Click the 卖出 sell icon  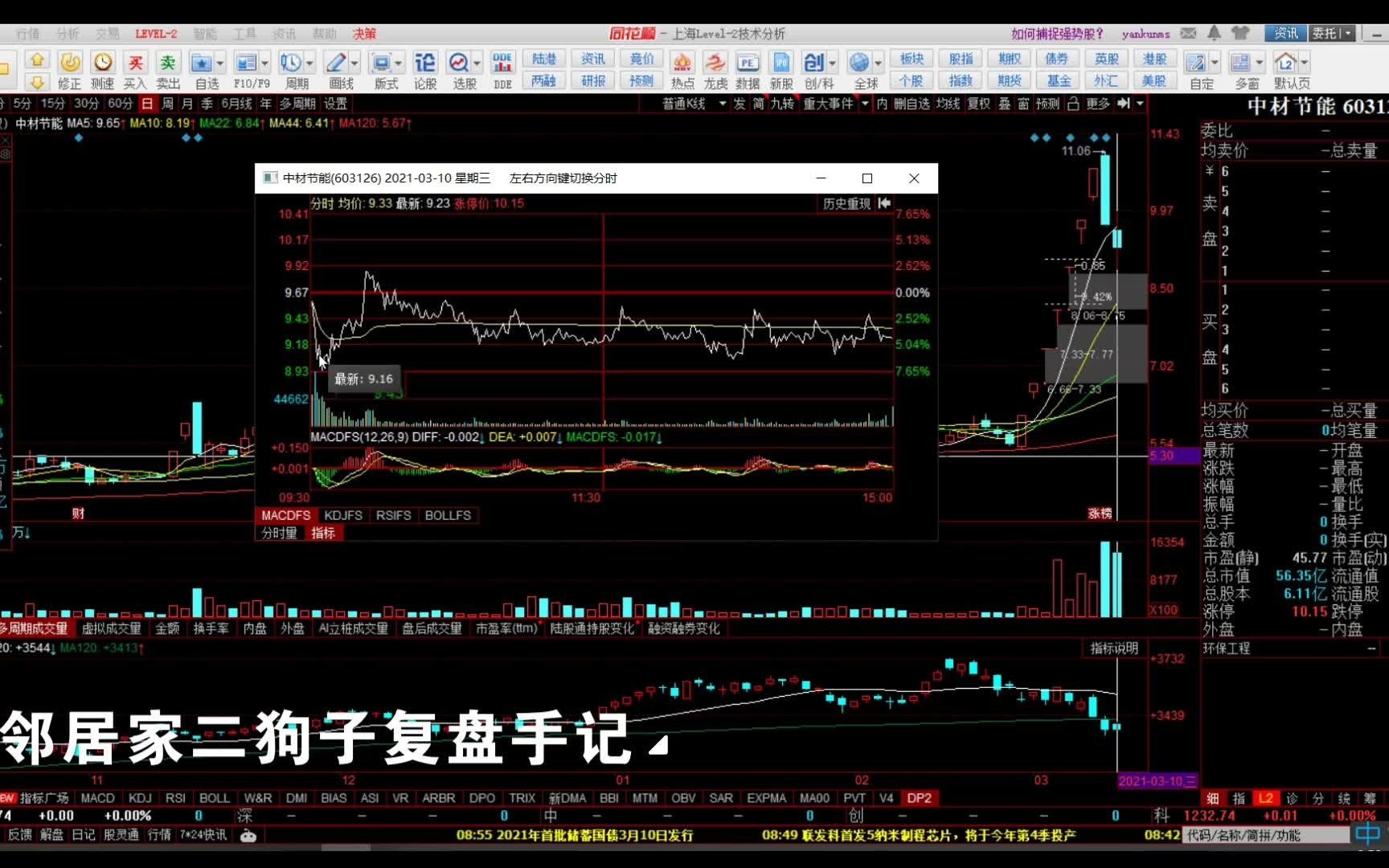pos(168,63)
